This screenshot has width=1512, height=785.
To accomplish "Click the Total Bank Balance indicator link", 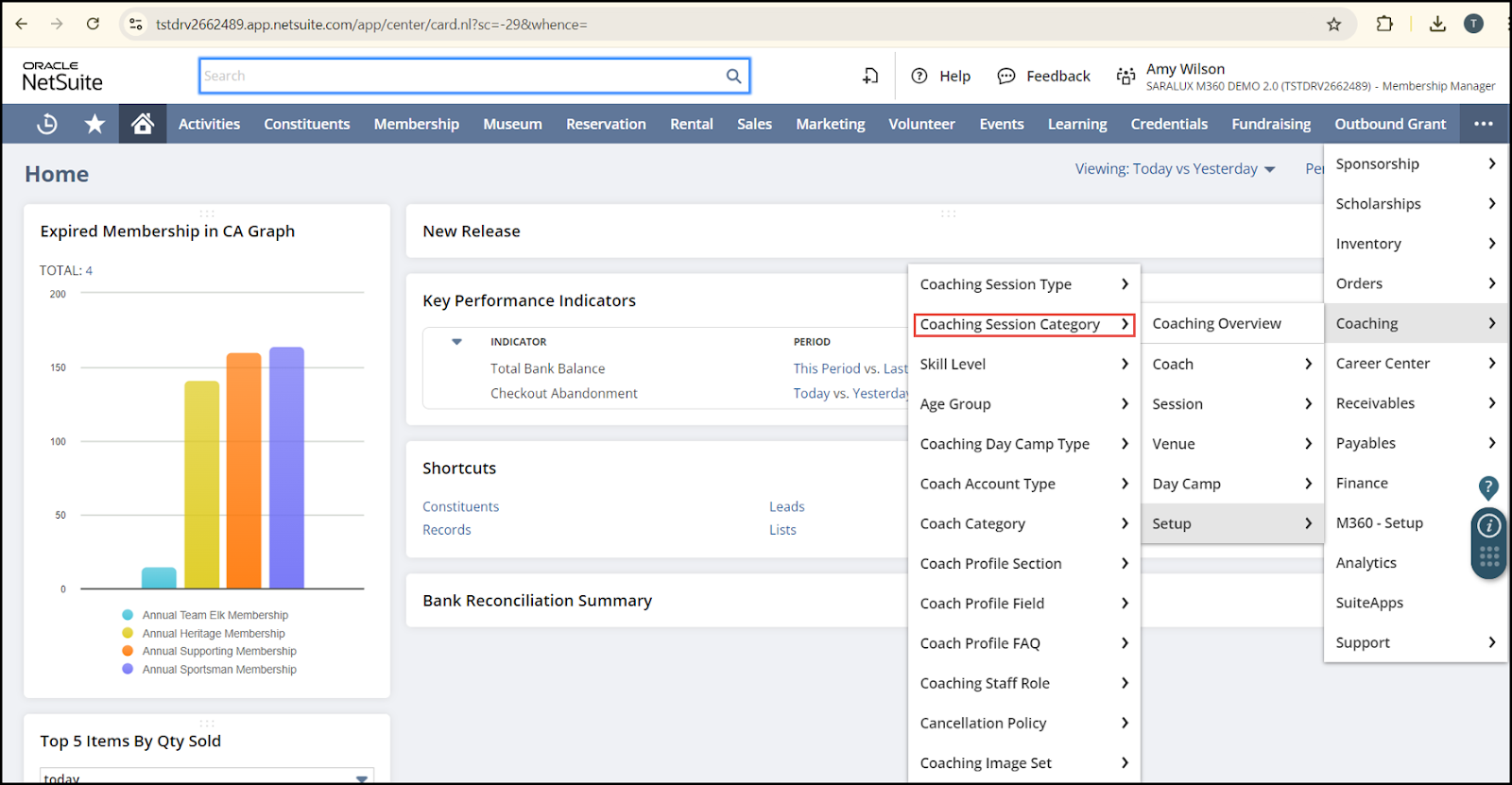I will 547,368.
